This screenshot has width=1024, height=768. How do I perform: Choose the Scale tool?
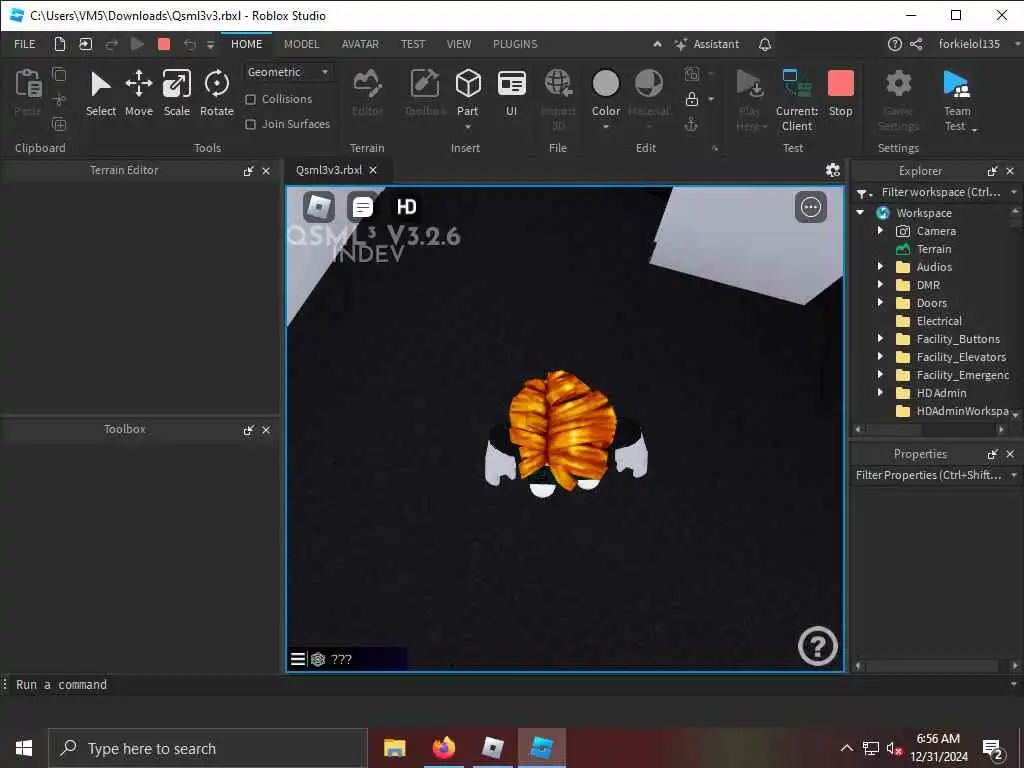point(176,94)
